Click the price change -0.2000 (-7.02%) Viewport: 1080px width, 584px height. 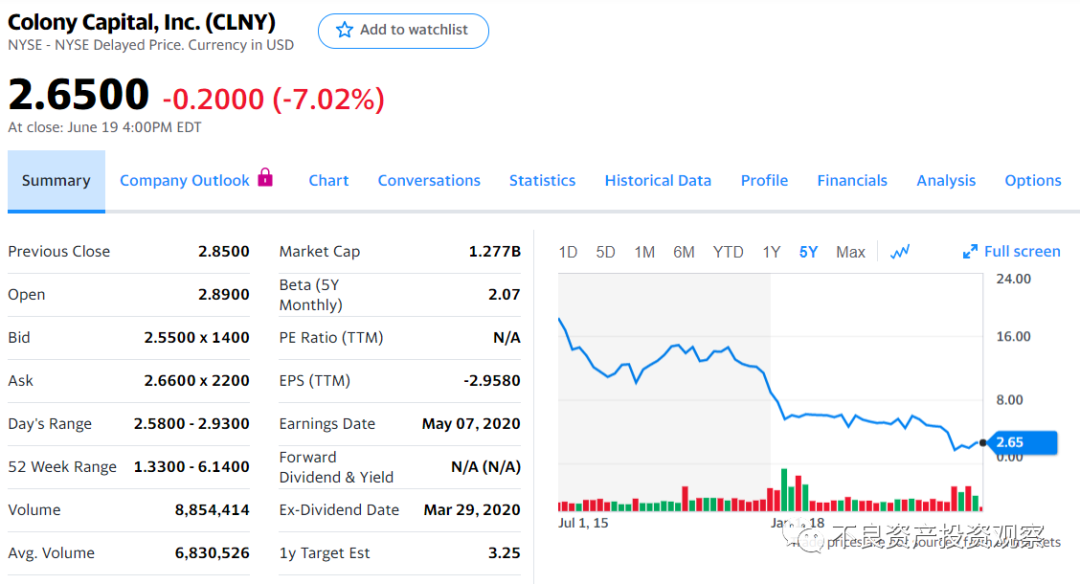273,99
